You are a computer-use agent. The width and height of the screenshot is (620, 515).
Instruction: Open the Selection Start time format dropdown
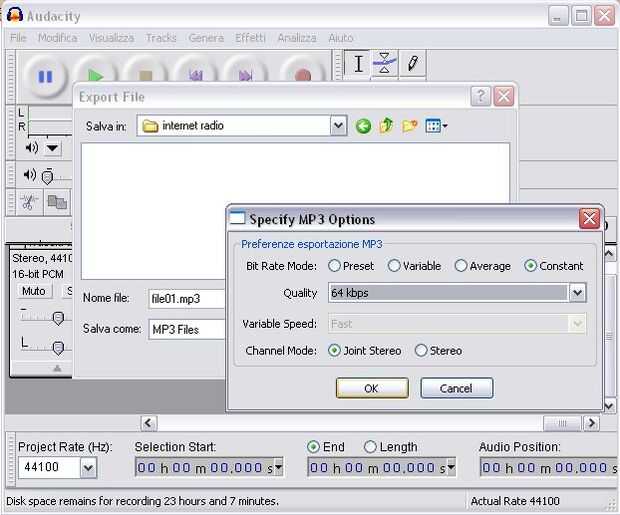[x=278, y=468]
